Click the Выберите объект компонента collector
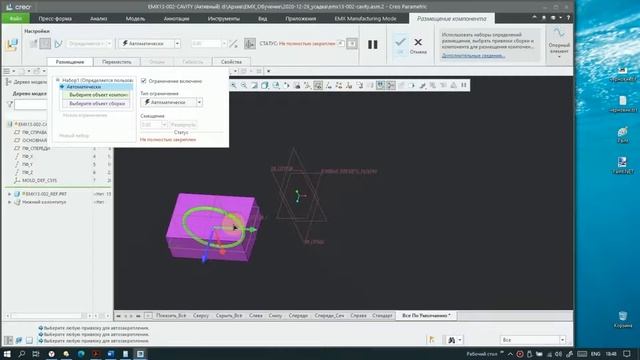 click(x=96, y=95)
